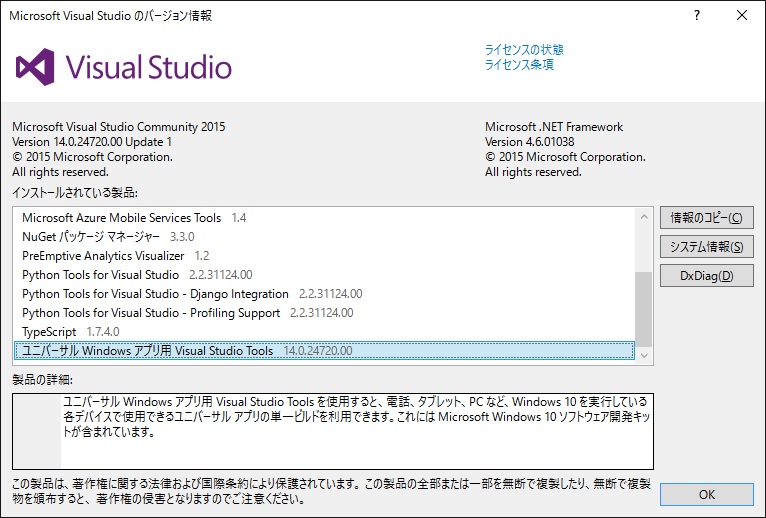Click the help question mark button
The height and width of the screenshot is (518, 766).
[696, 16]
